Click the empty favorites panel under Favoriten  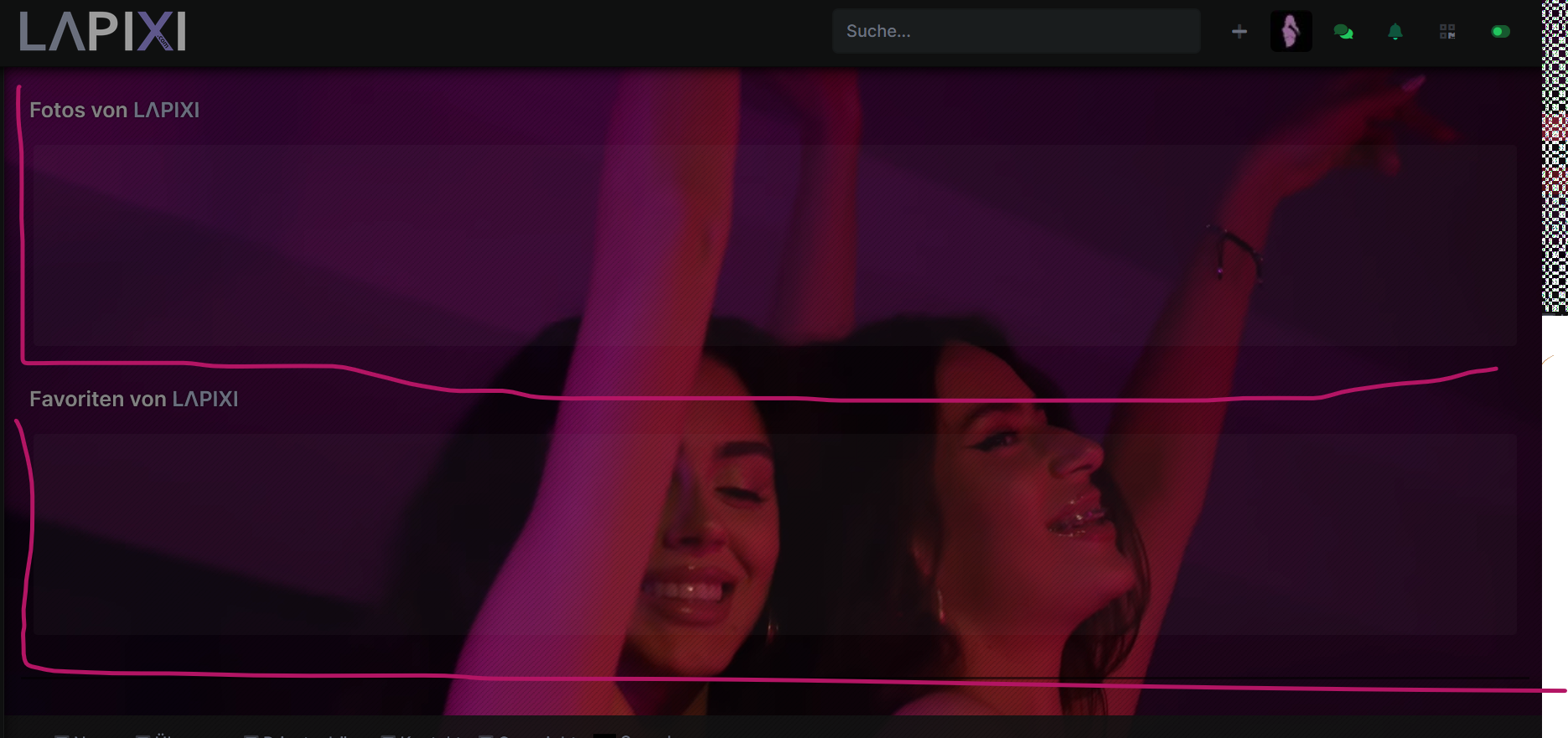point(774,534)
